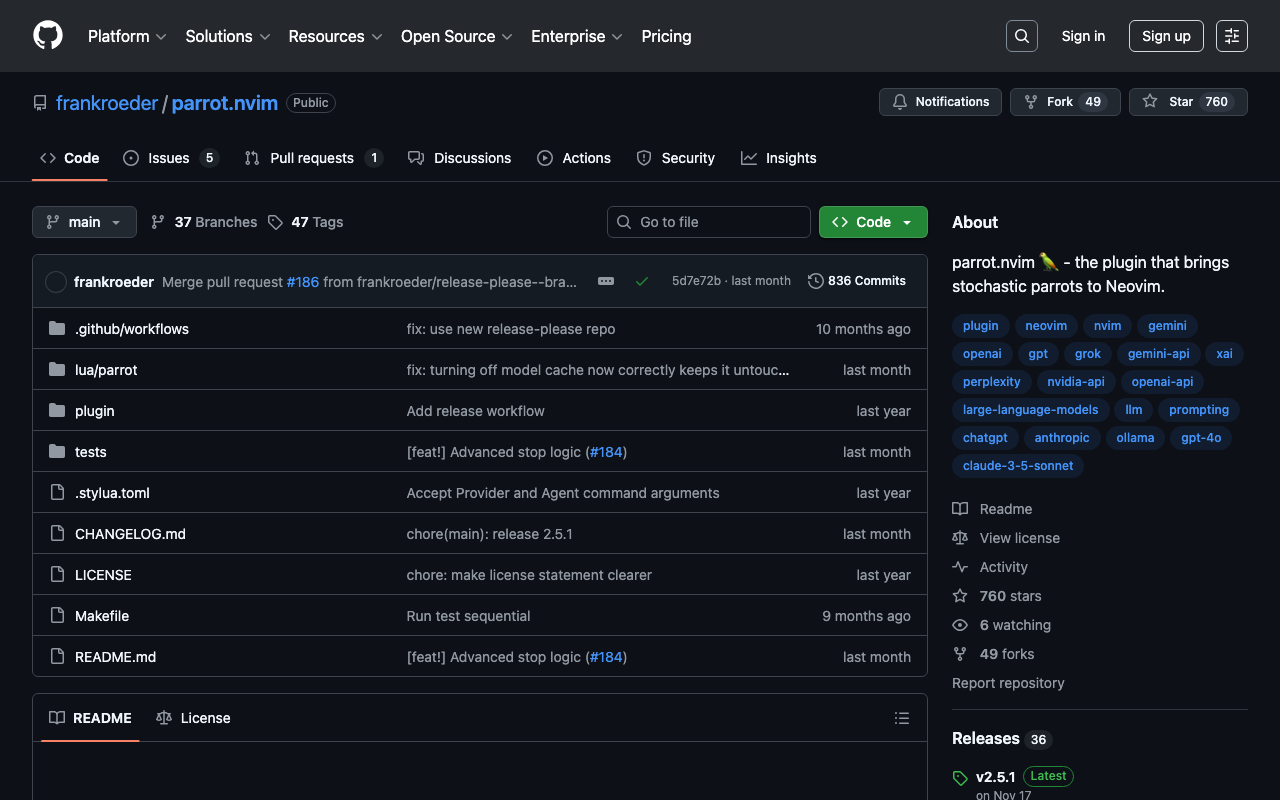Switch to the Issues tab
The height and width of the screenshot is (800, 1280).
click(169, 158)
